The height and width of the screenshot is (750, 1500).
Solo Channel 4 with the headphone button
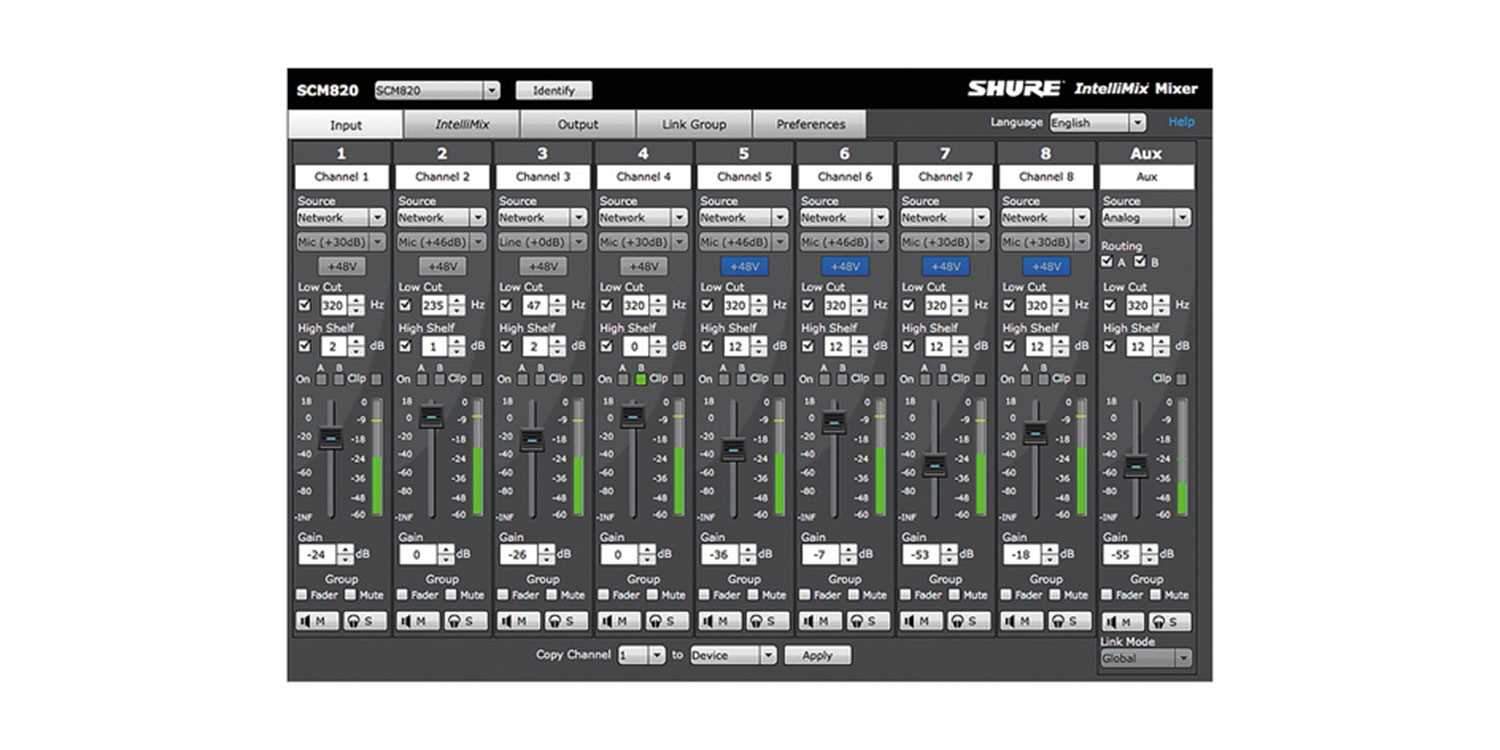click(x=667, y=621)
